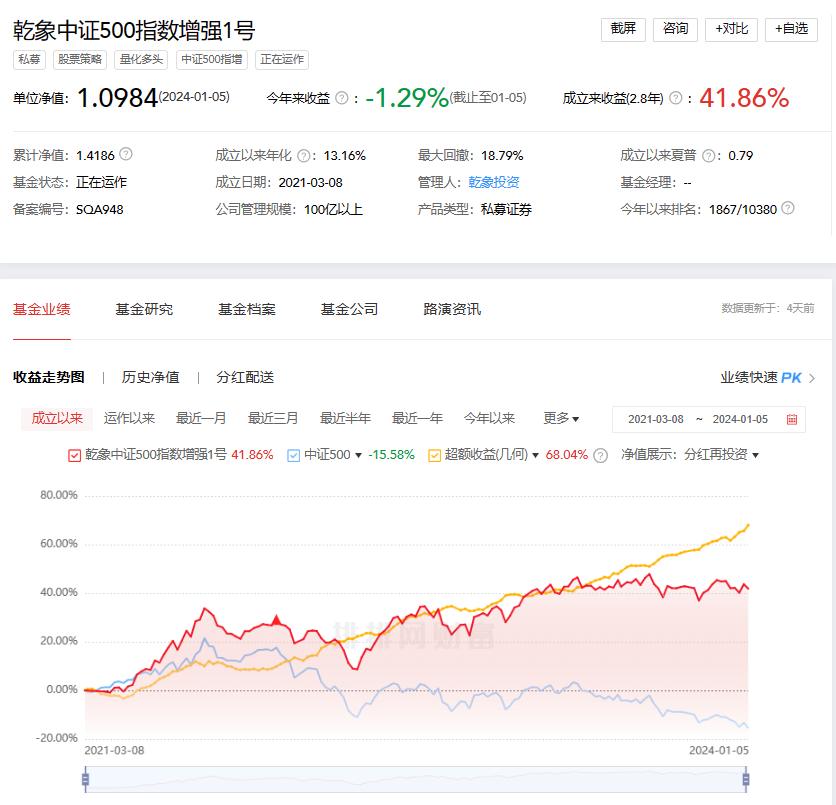The width and height of the screenshot is (836, 805).
Task: Select 最近半年 time range
Action: tap(345, 418)
